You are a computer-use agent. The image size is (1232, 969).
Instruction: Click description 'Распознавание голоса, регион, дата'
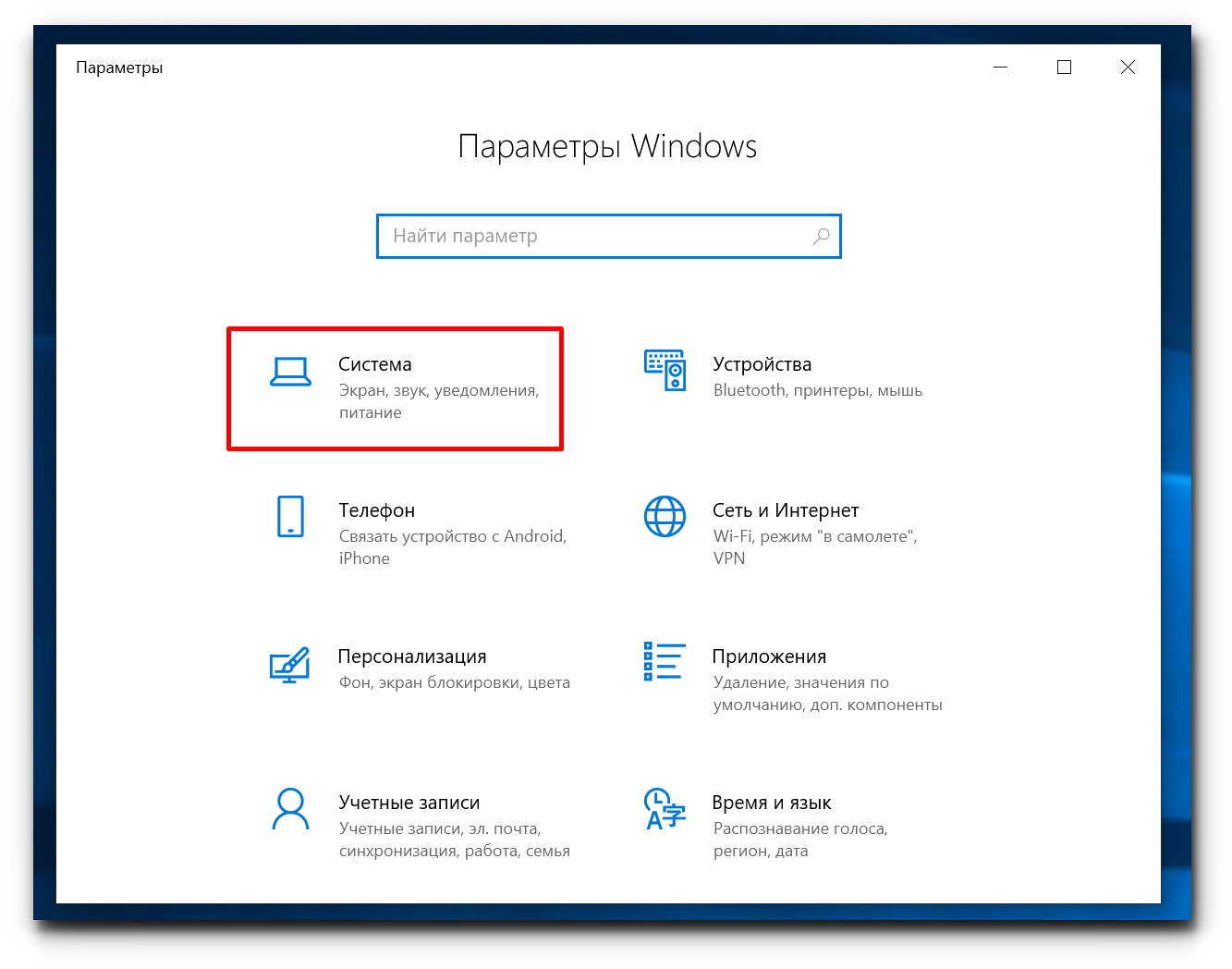pyautogui.click(x=800, y=840)
